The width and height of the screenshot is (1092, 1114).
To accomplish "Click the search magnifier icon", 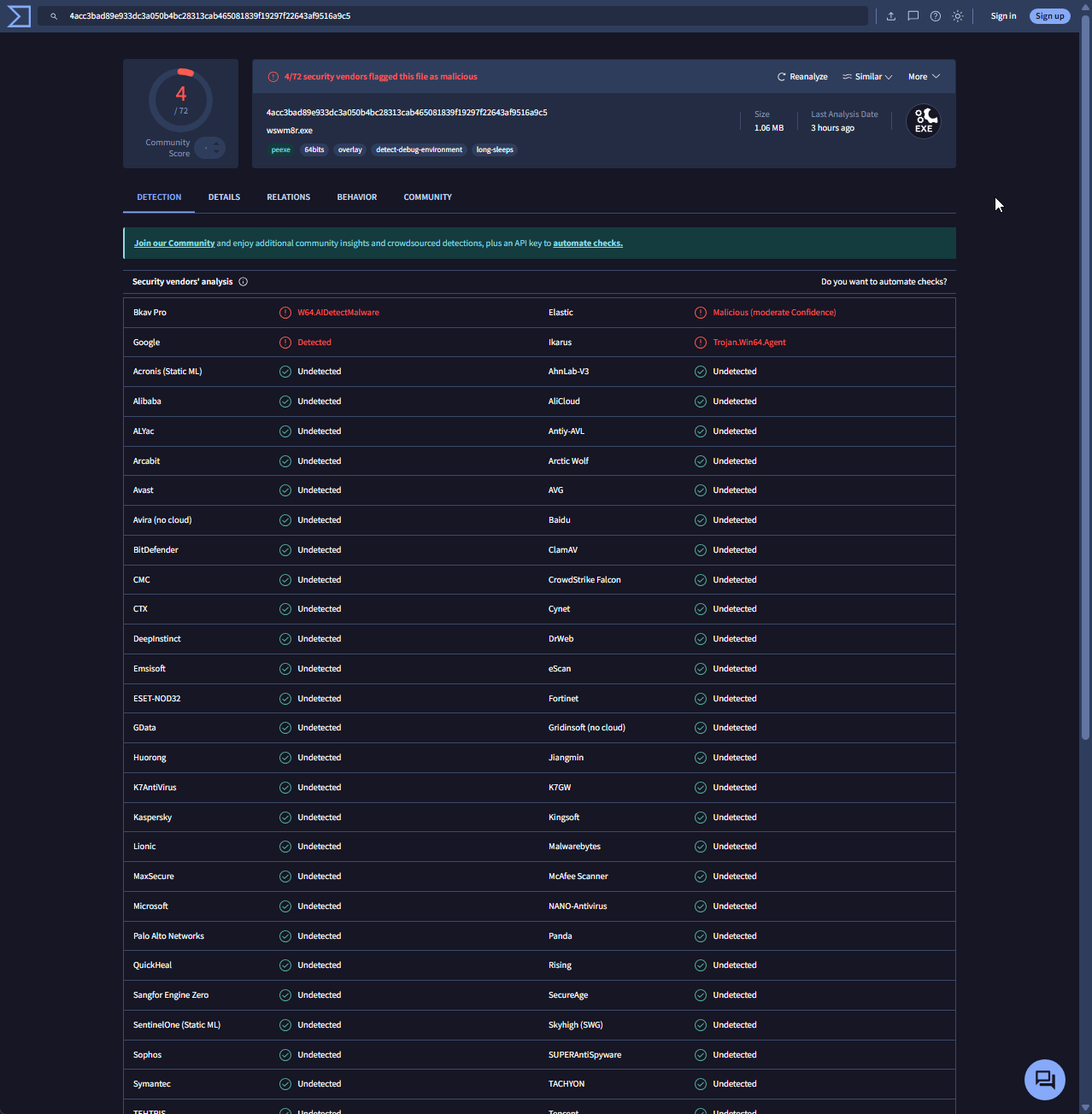I will pyautogui.click(x=54, y=16).
